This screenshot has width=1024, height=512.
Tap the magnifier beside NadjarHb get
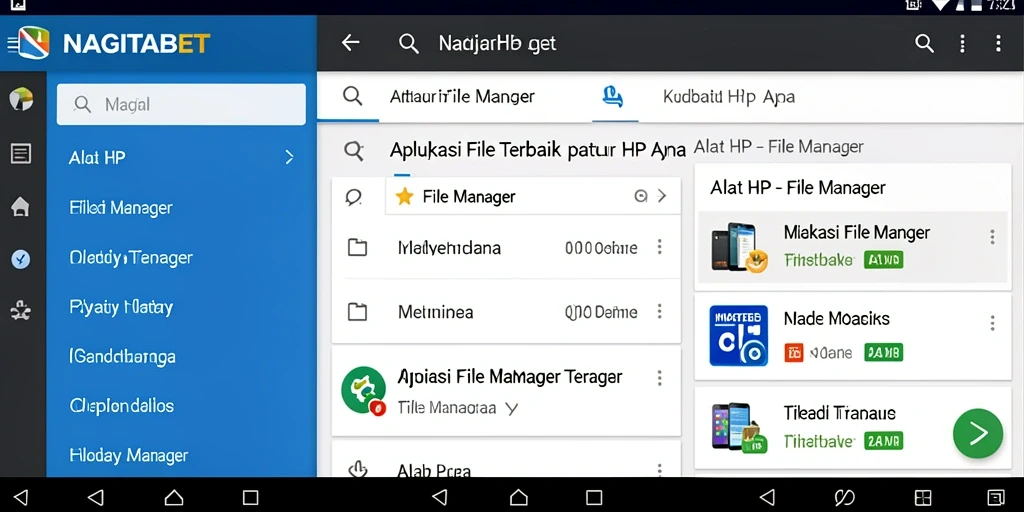click(x=409, y=44)
